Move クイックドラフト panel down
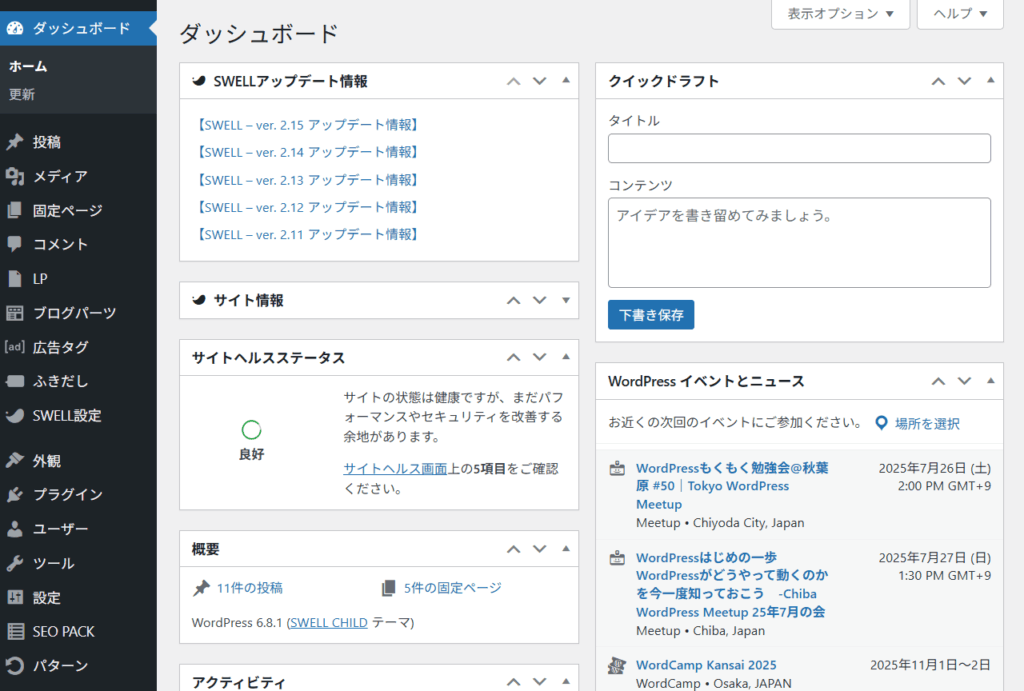This screenshot has width=1024, height=691. pos(965,81)
